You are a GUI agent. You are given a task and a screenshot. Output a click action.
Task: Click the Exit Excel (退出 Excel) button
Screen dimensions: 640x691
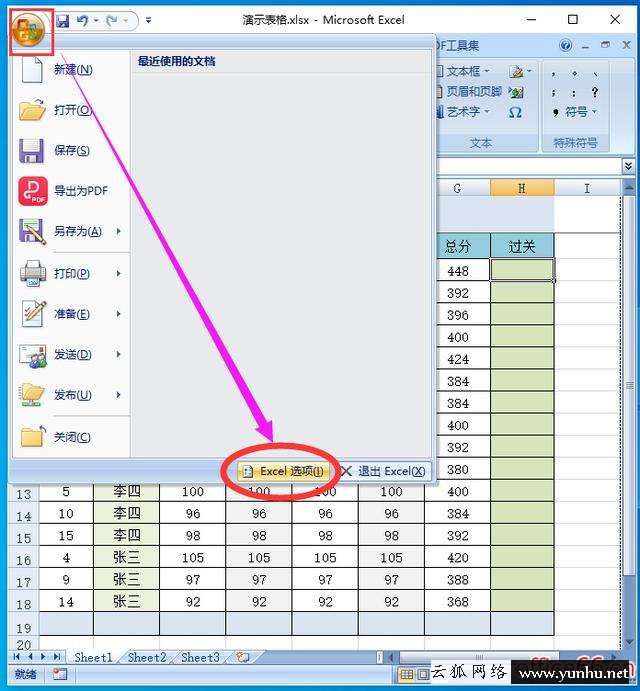[x=383, y=471]
